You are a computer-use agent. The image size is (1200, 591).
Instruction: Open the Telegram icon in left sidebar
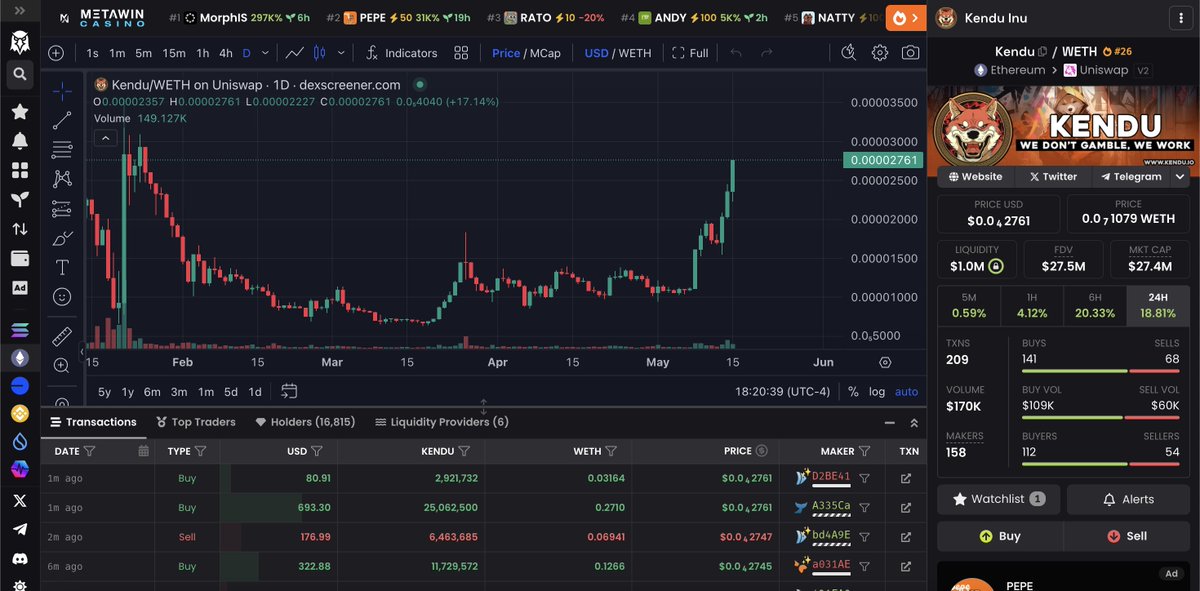pos(19,529)
